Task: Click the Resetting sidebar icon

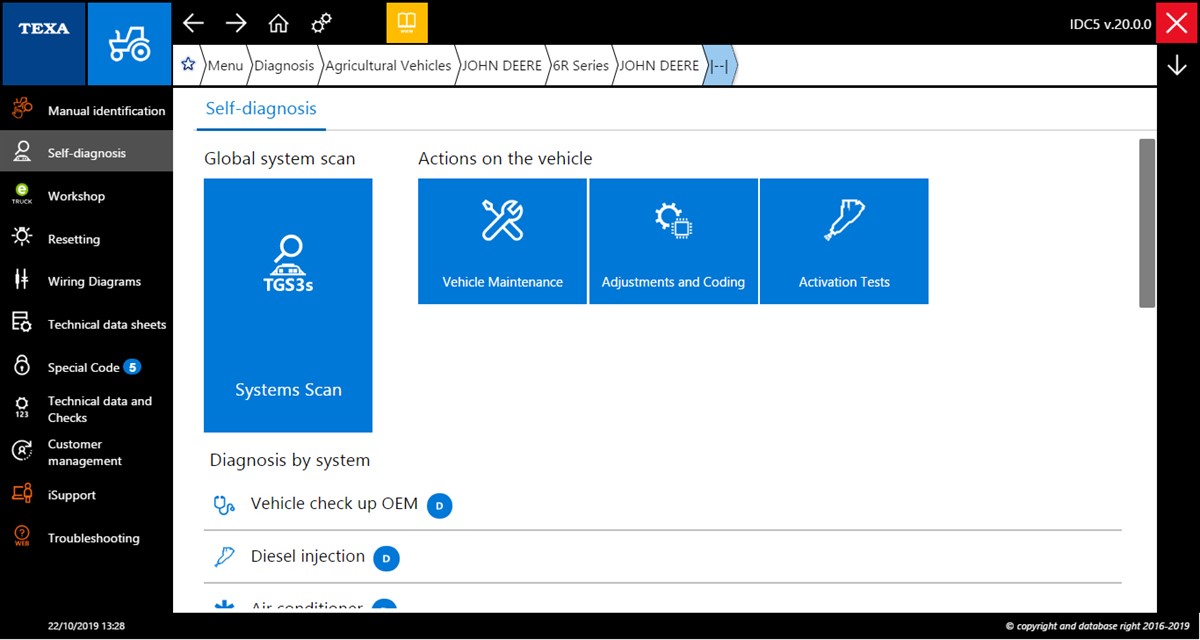Action: pyautogui.click(x=22, y=238)
